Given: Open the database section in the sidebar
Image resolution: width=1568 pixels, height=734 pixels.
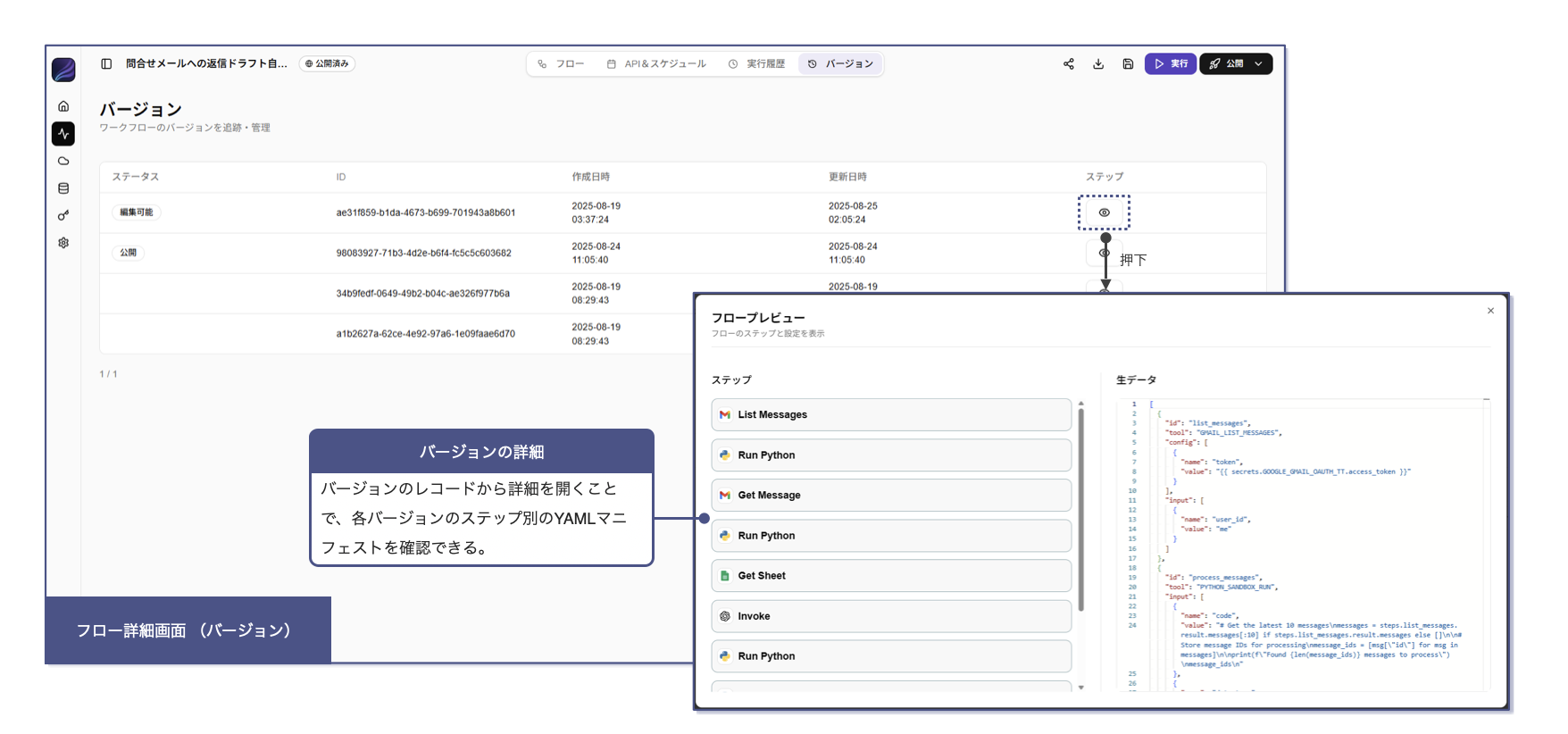Looking at the screenshot, I should 63,188.
